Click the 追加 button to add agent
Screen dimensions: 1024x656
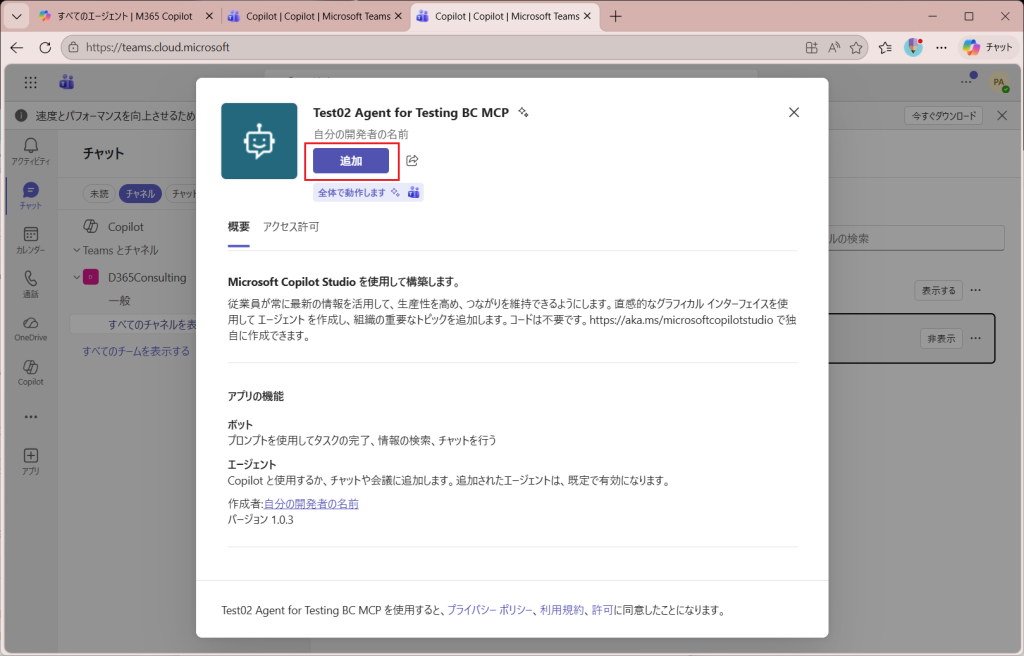(x=350, y=161)
